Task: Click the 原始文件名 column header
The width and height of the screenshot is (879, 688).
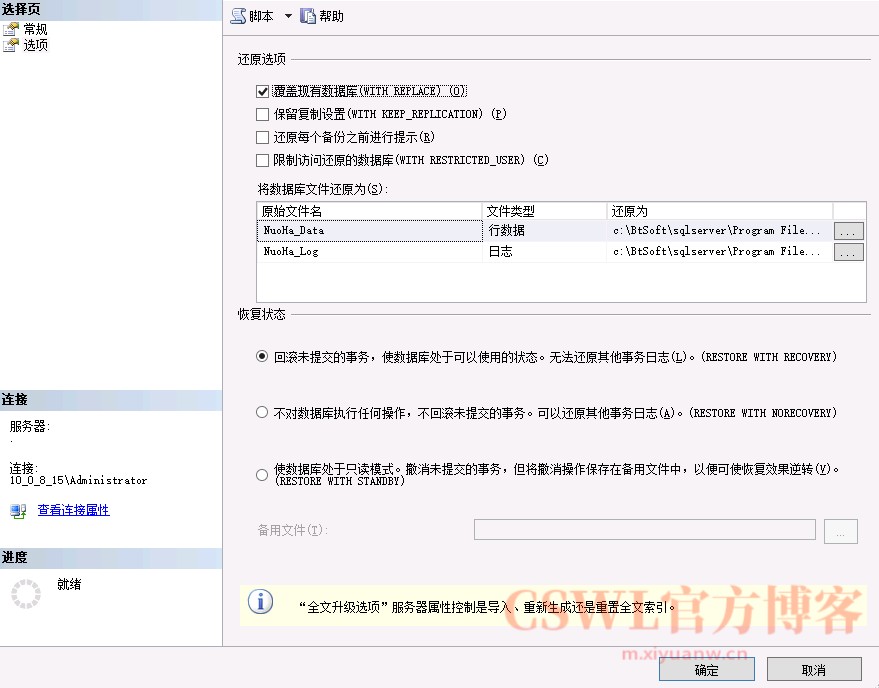Action: click(369, 211)
